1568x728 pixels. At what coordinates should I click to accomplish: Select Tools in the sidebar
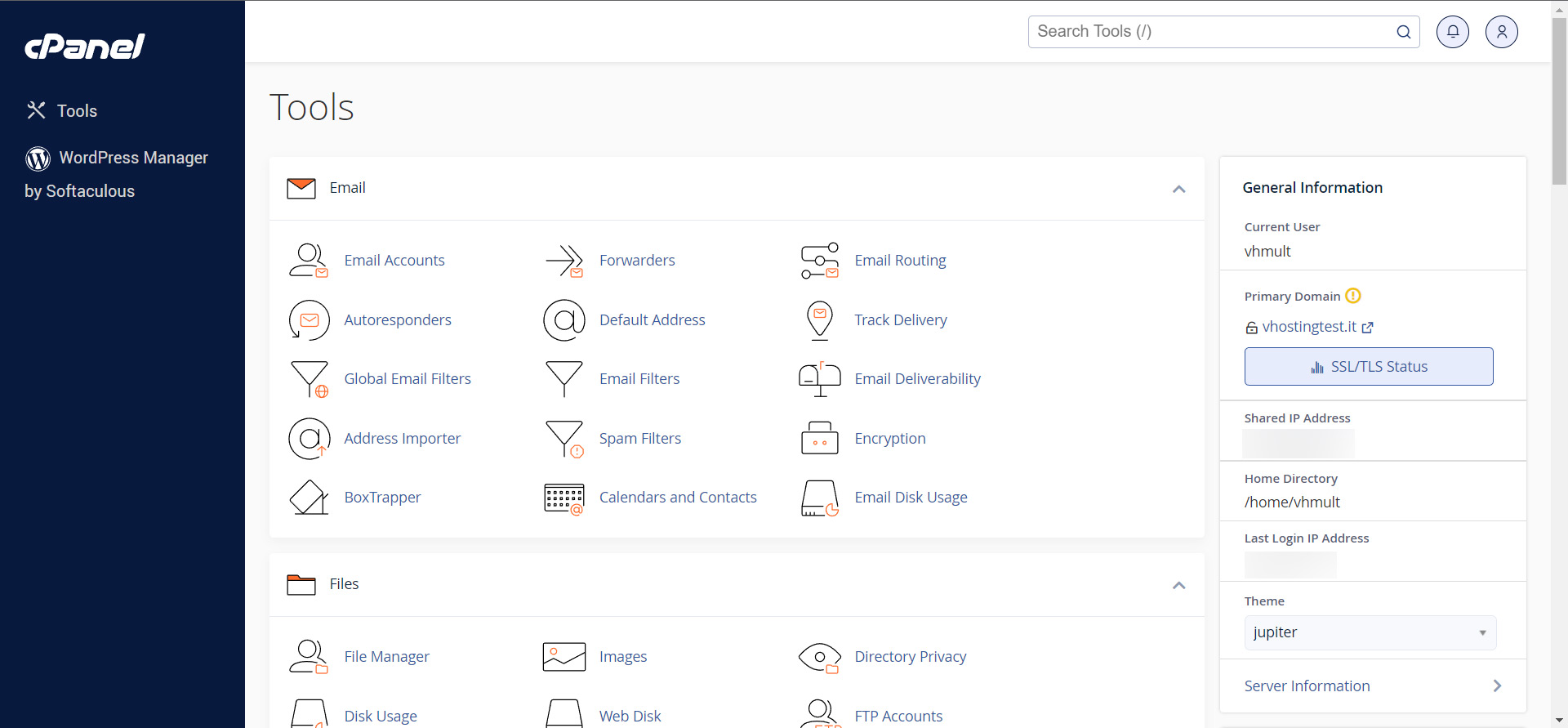62,111
